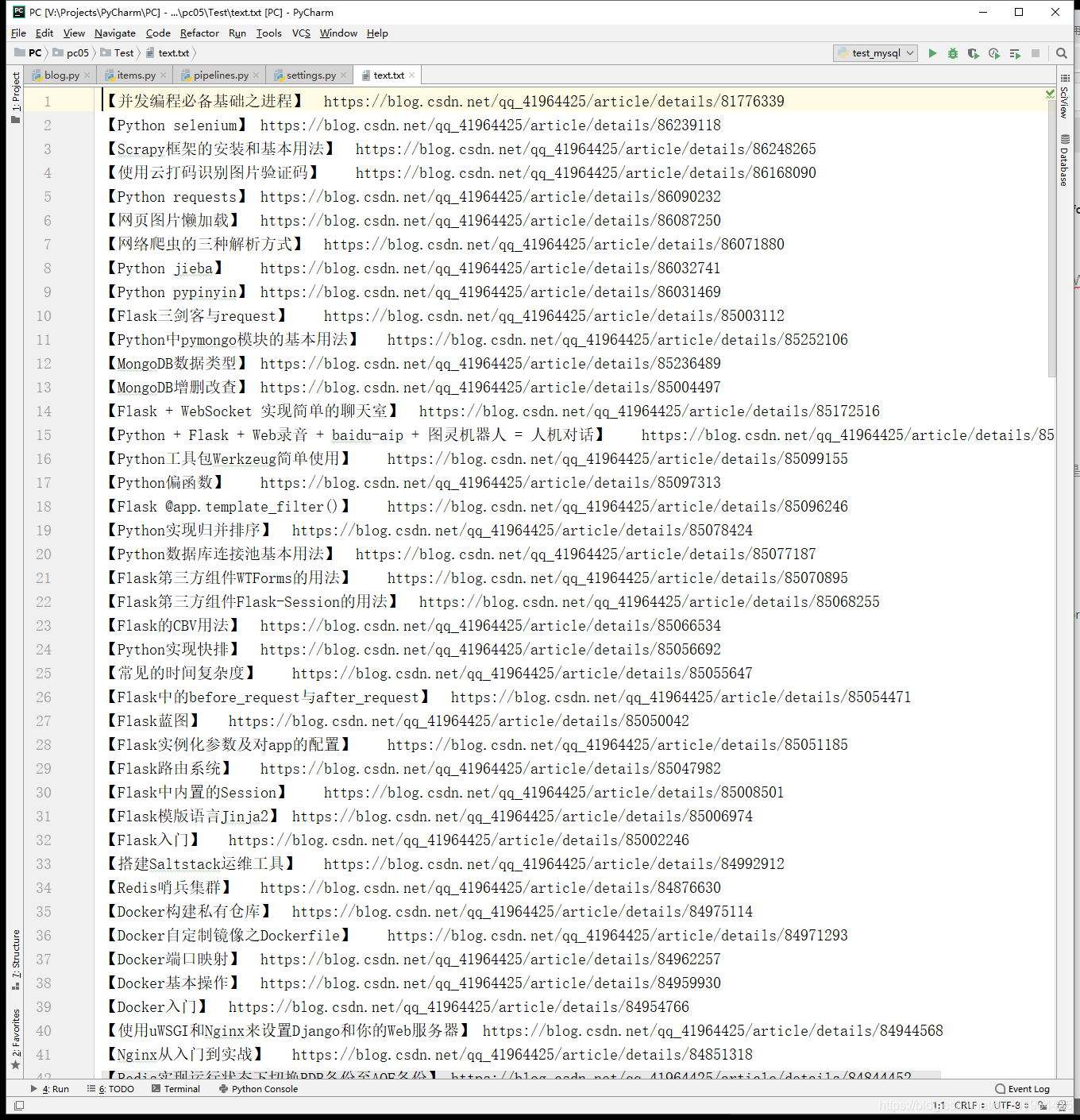Screen dimensions: 1080x1120
Task: Click the URL ending 86248265 on line 3
Action: pos(586,149)
